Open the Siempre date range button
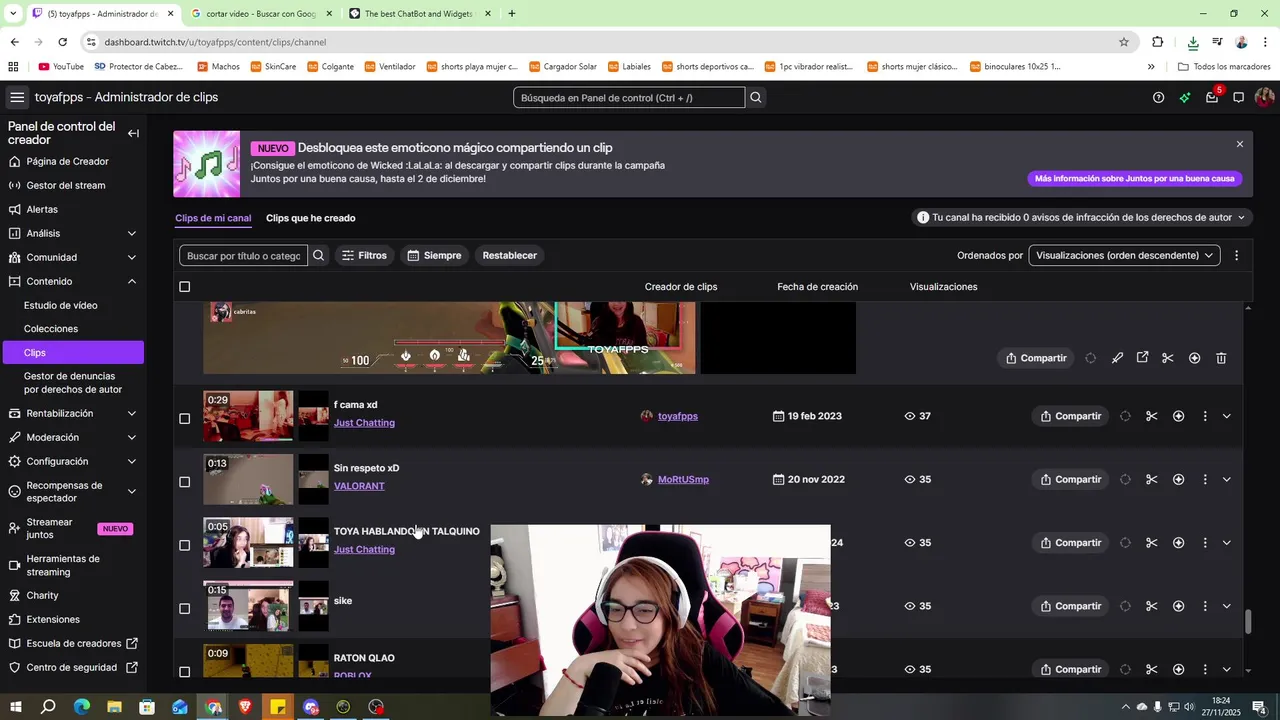This screenshot has width=1280, height=720. (434, 255)
